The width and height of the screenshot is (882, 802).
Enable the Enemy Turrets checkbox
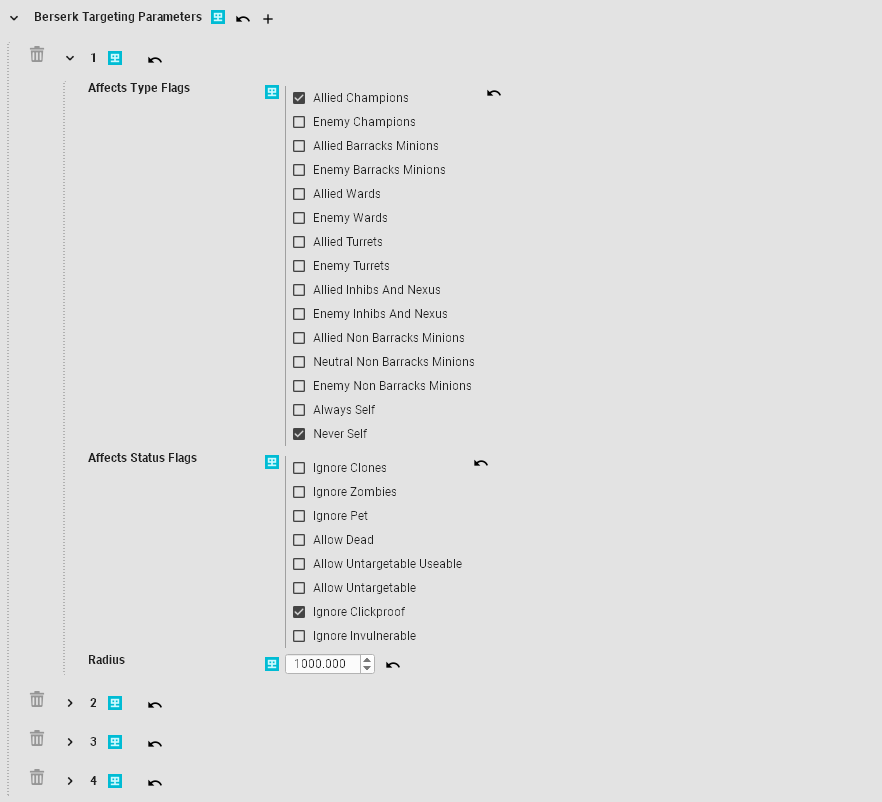pyautogui.click(x=299, y=266)
